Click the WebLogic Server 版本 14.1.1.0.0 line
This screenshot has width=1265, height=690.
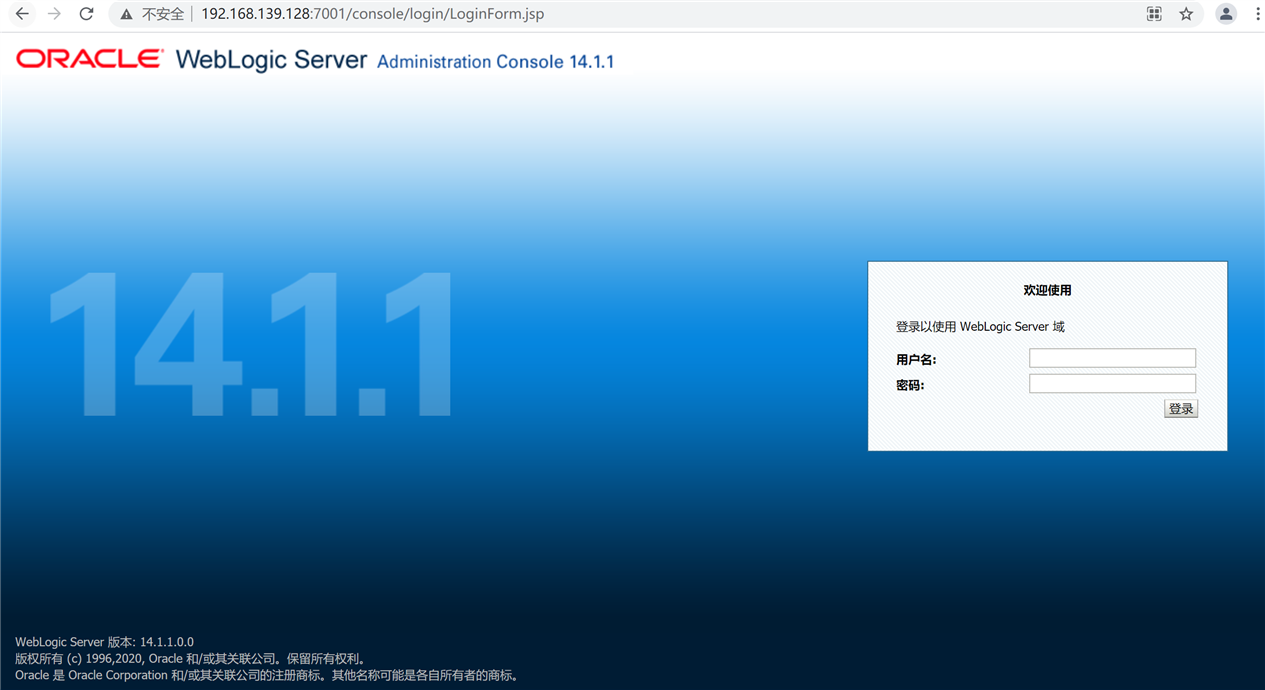coord(104,642)
